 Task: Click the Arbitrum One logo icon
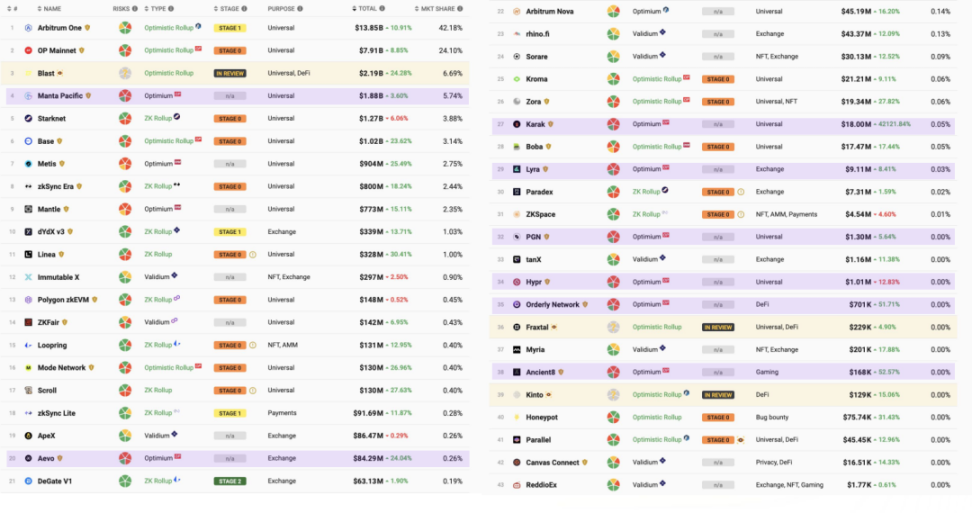click(x=28, y=27)
